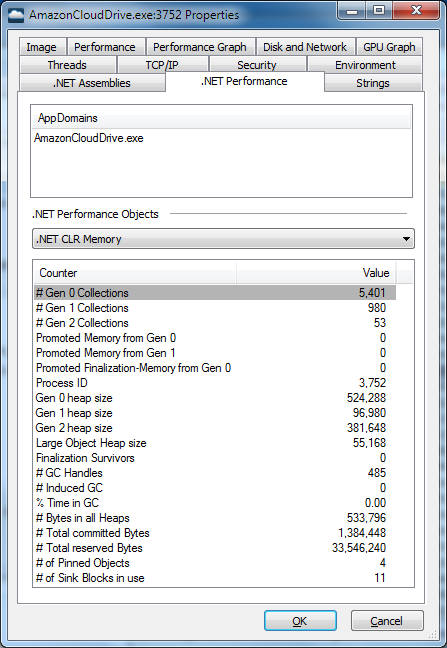Image resolution: width=447 pixels, height=648 pixels.
Task: Select # Bytes in all Heaps row
Action: [x=215, y=518]
